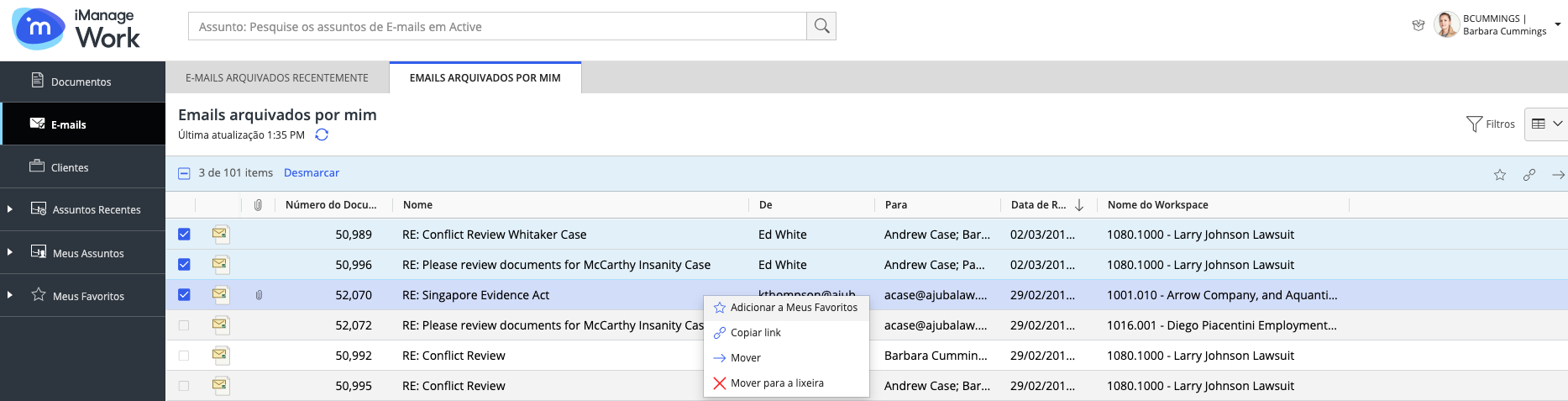Screen dimensions: 1568x401
Task: Click the copy link icon in selection bar
Action: [1529, 175]
